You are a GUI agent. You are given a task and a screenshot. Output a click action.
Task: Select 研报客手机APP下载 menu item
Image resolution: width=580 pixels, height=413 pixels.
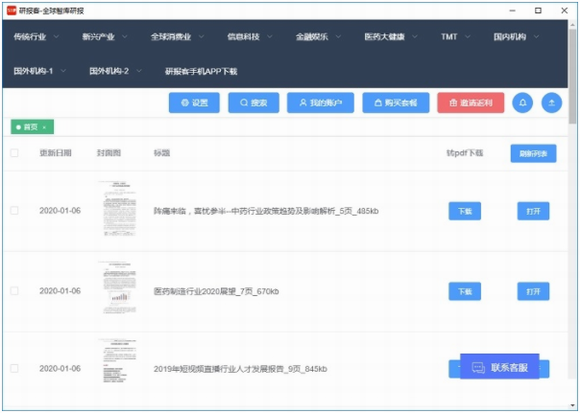[201, 71]
